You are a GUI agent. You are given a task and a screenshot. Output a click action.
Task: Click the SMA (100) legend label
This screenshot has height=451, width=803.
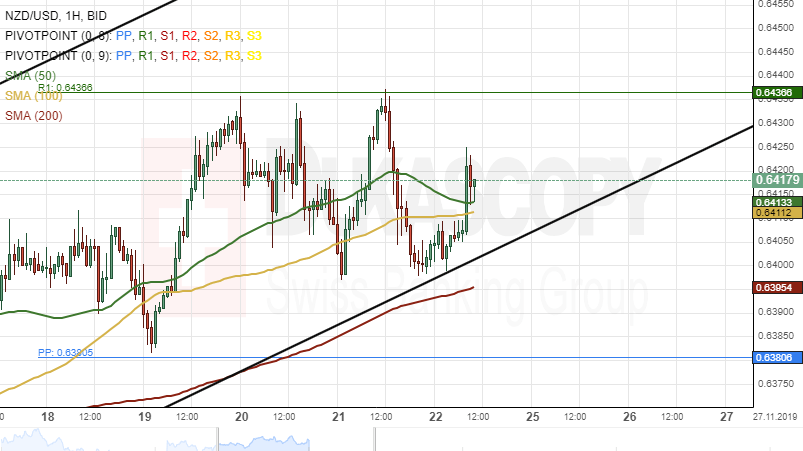click(x=33, y=96)
